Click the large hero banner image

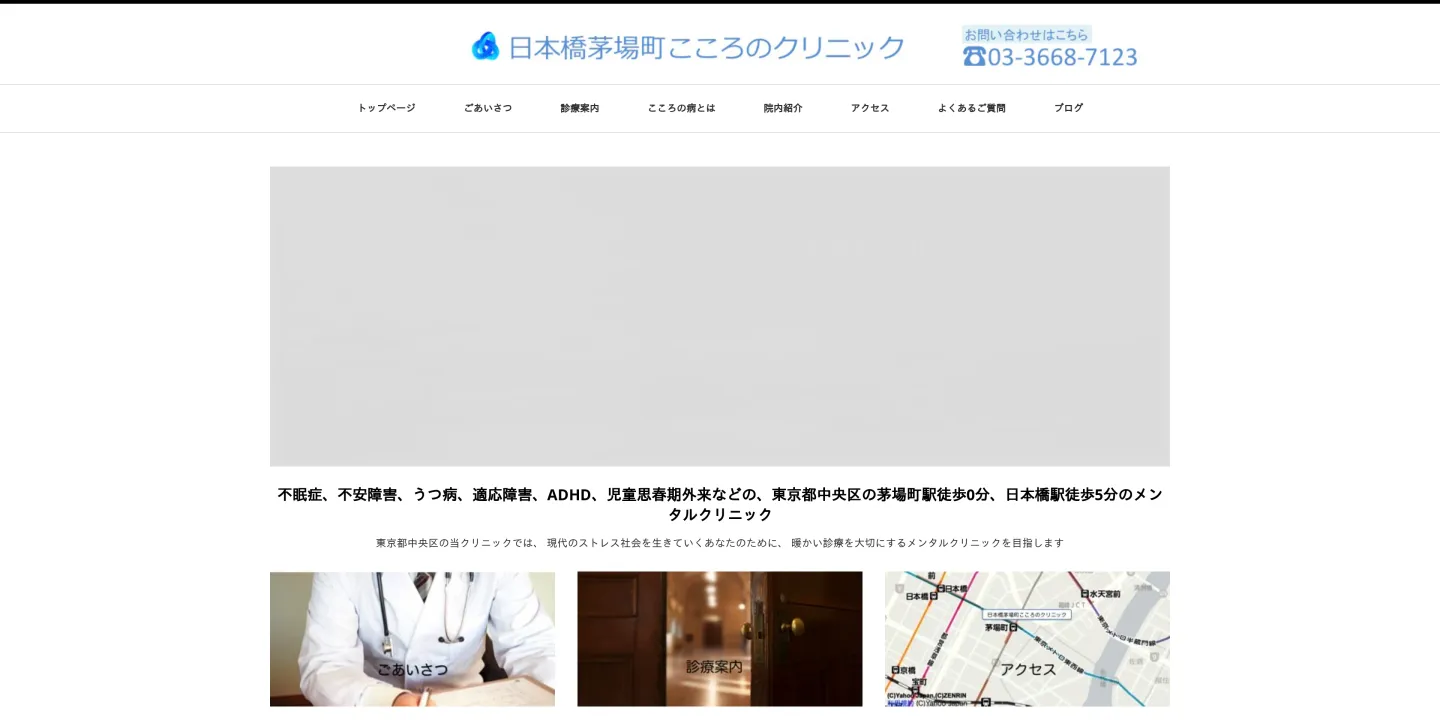click(x=719, y=316)
